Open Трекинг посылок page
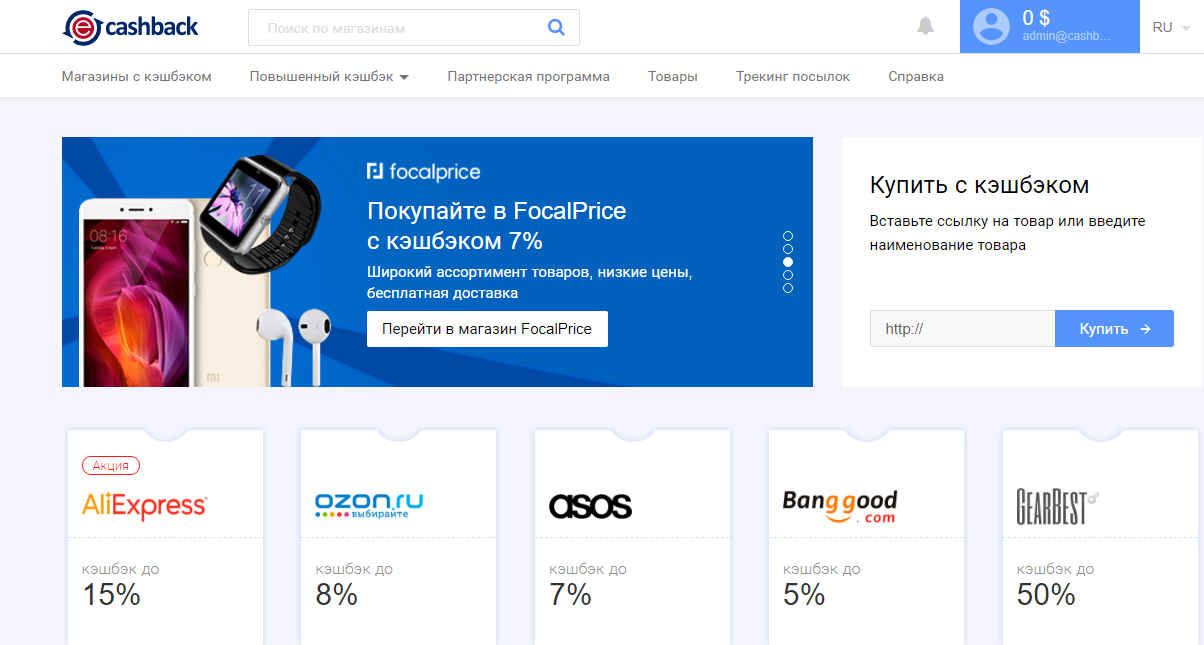The width and height of the screenshot is (1204, 645). pos(792,77)
